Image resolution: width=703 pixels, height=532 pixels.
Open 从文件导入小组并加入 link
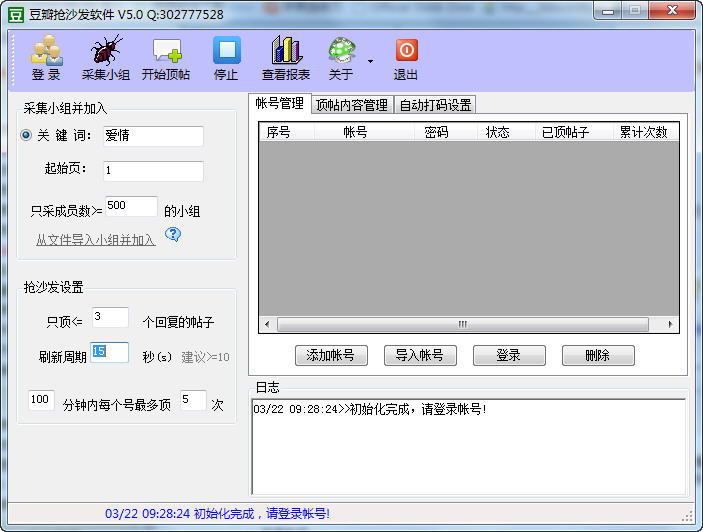point(95,240)
